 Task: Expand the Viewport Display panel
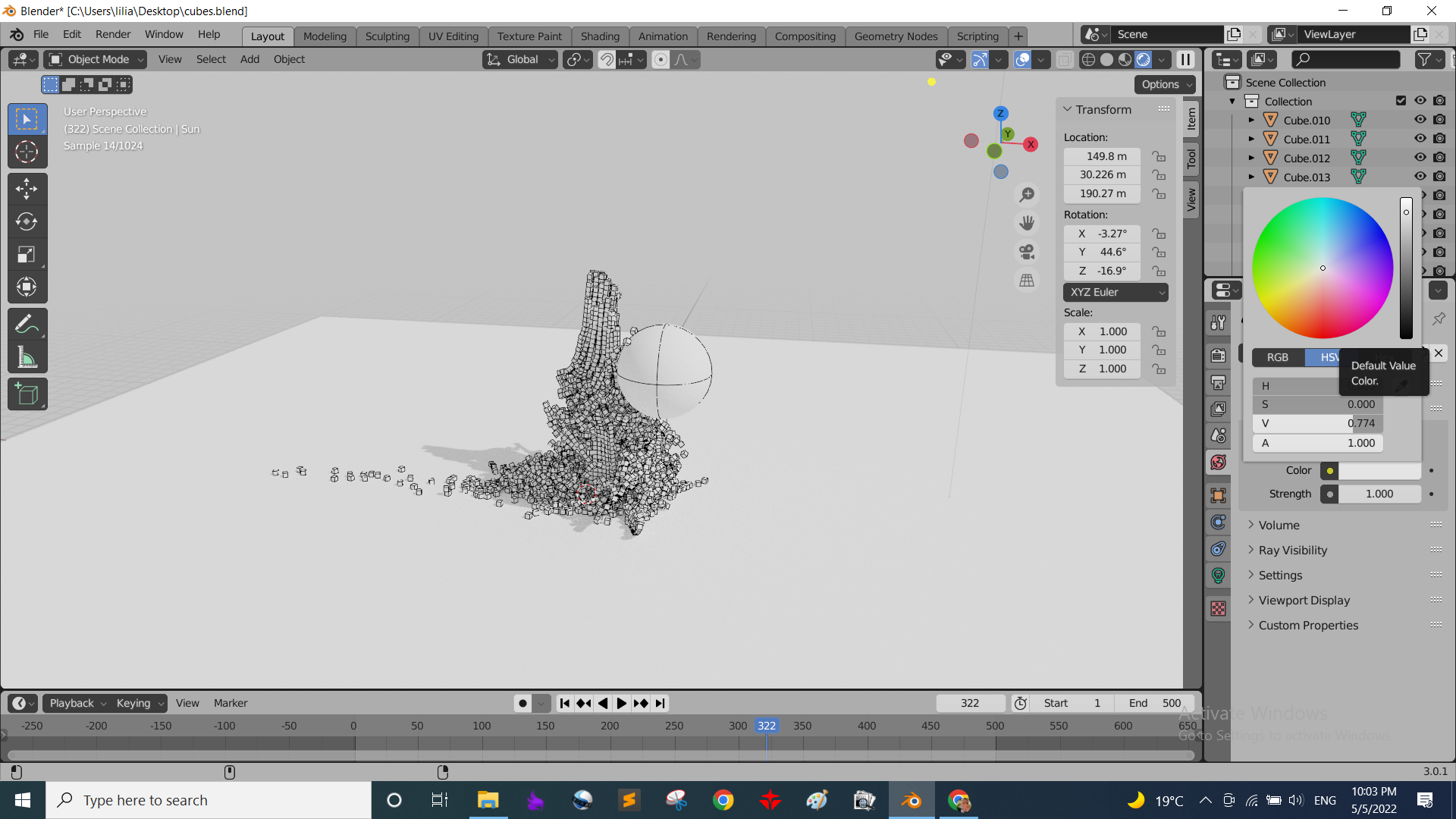(1304, 600)
